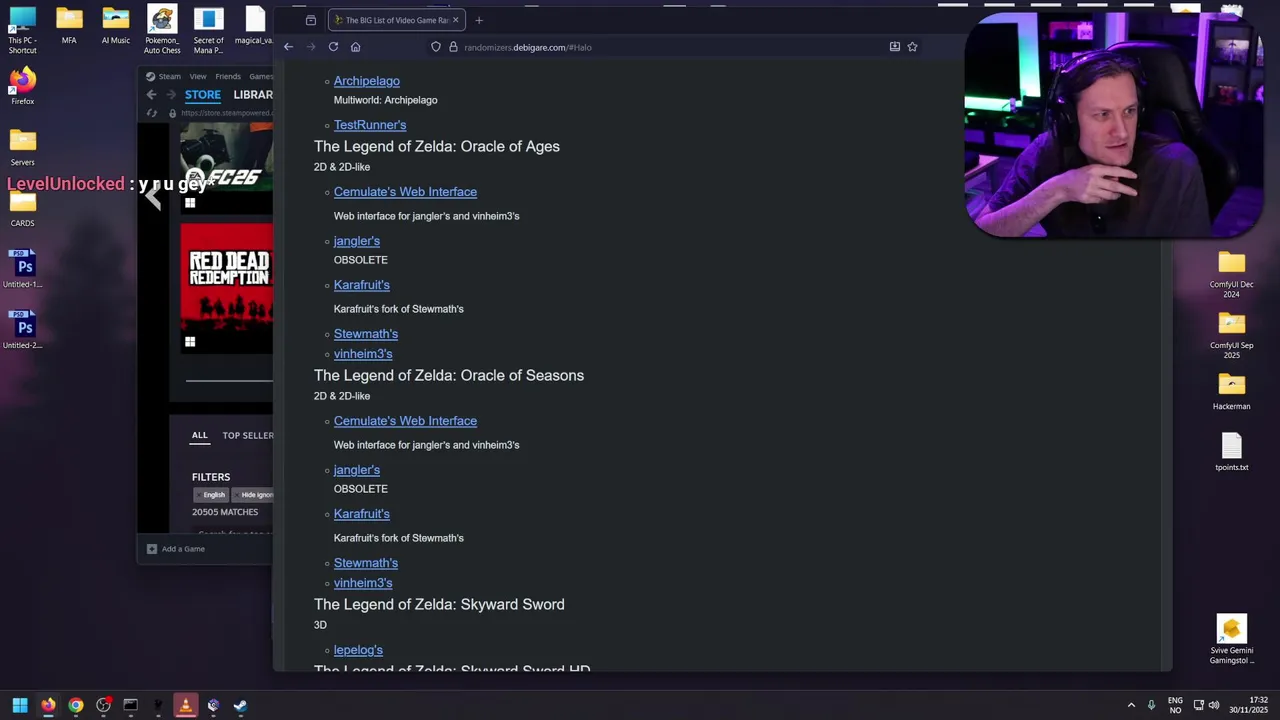Remove the Hide ignored filter tag in Steam
This screenshot has width=1280, height=720.
254,495
